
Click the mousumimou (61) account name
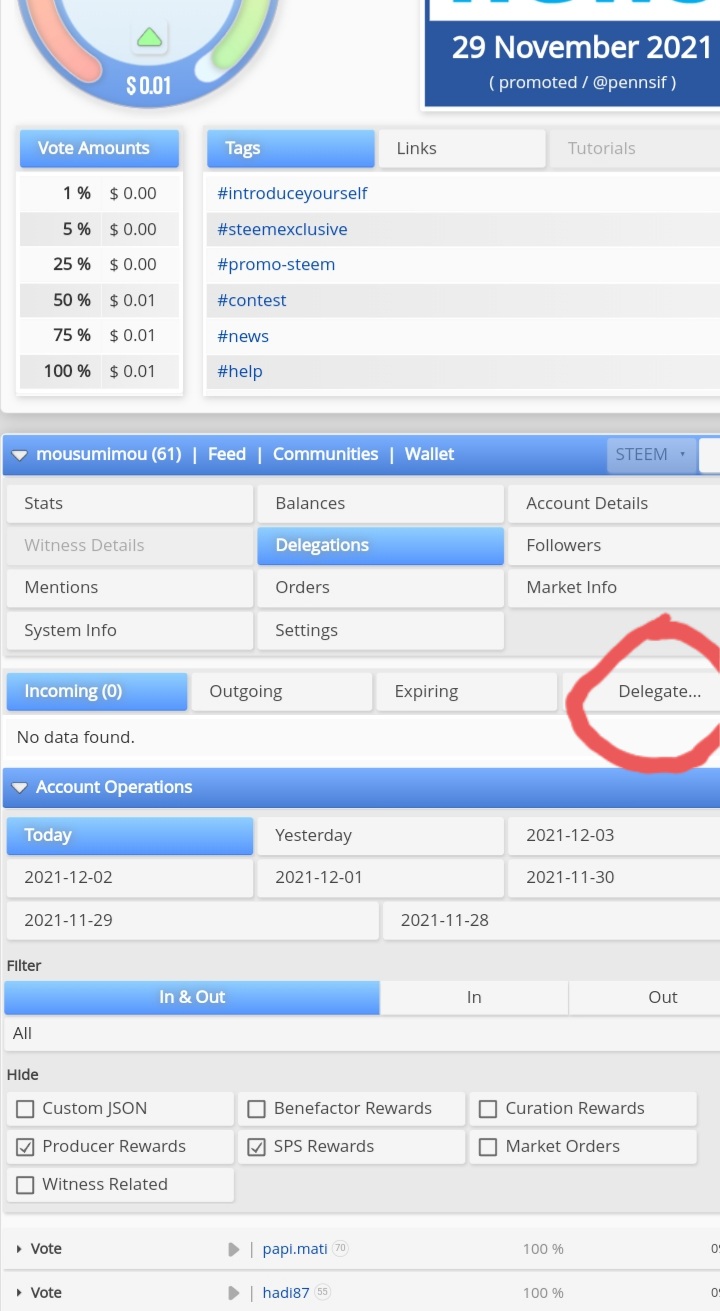coord(109,454)
